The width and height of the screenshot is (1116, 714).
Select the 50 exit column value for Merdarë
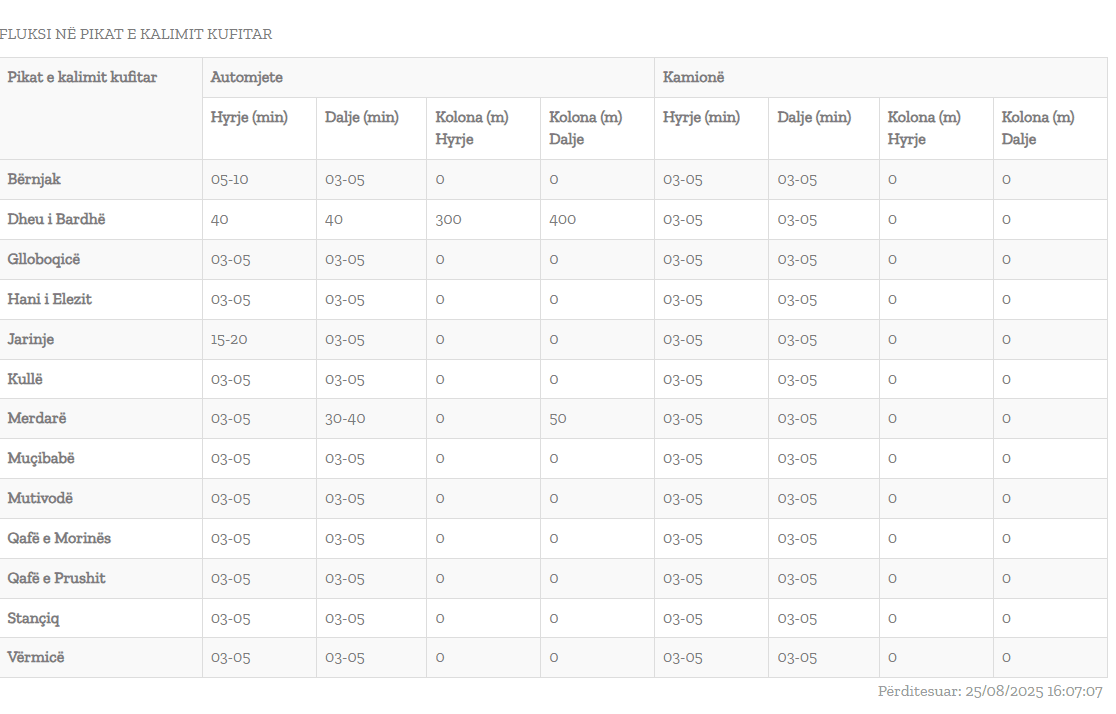[x=557, y=418]
